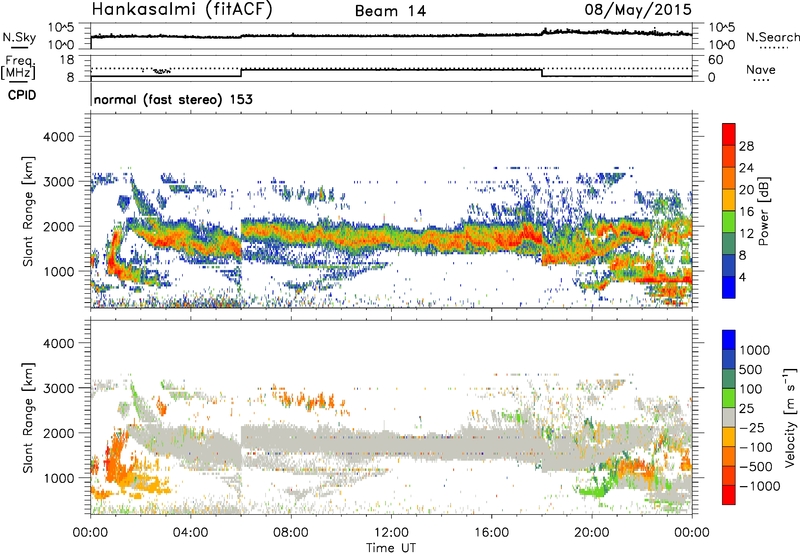Click the 'N.Sky' legend label
The height and width of the screenshot is (554, 800).
[19, 38]
